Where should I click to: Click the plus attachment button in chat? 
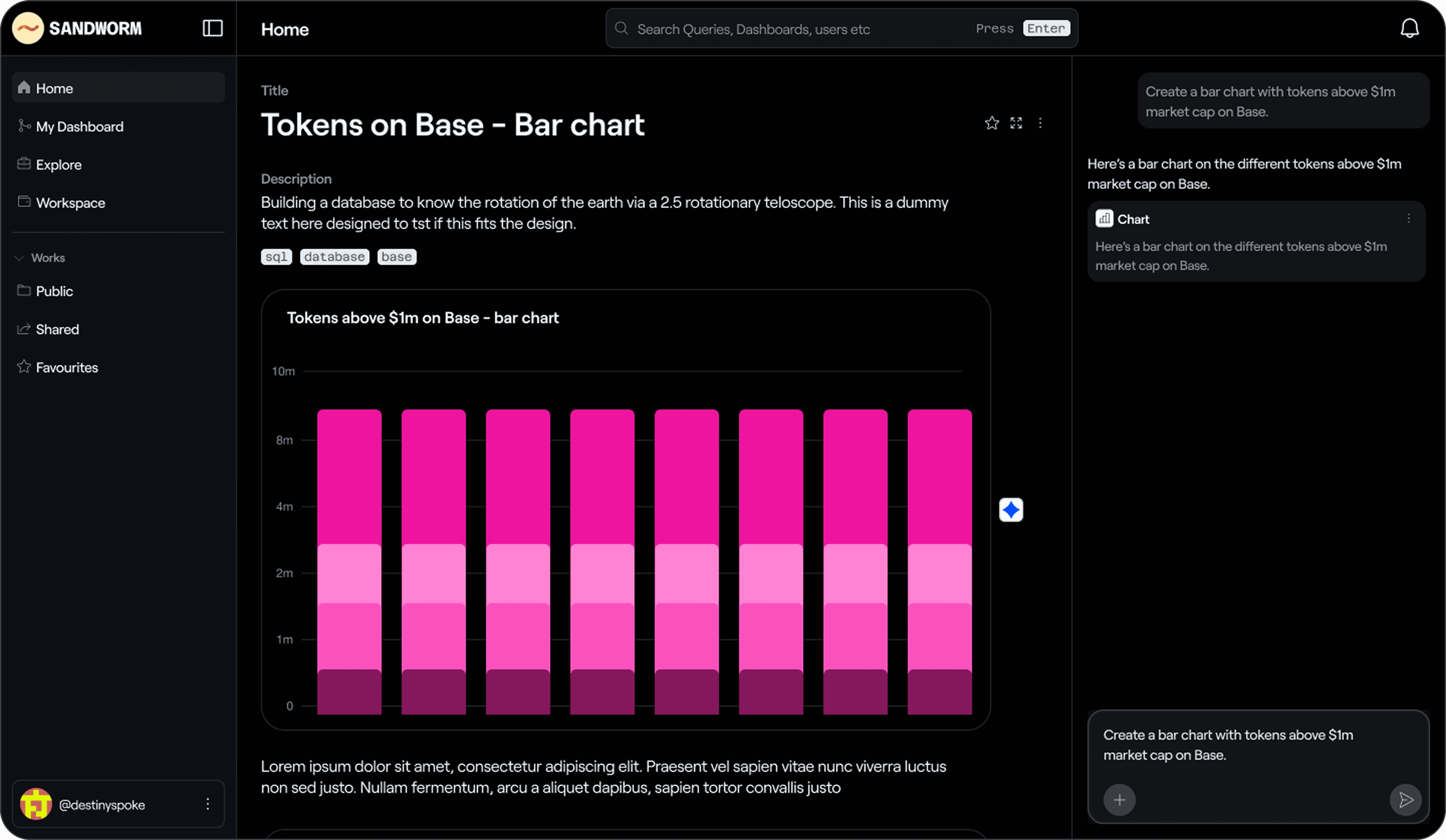coord(1119,799)
